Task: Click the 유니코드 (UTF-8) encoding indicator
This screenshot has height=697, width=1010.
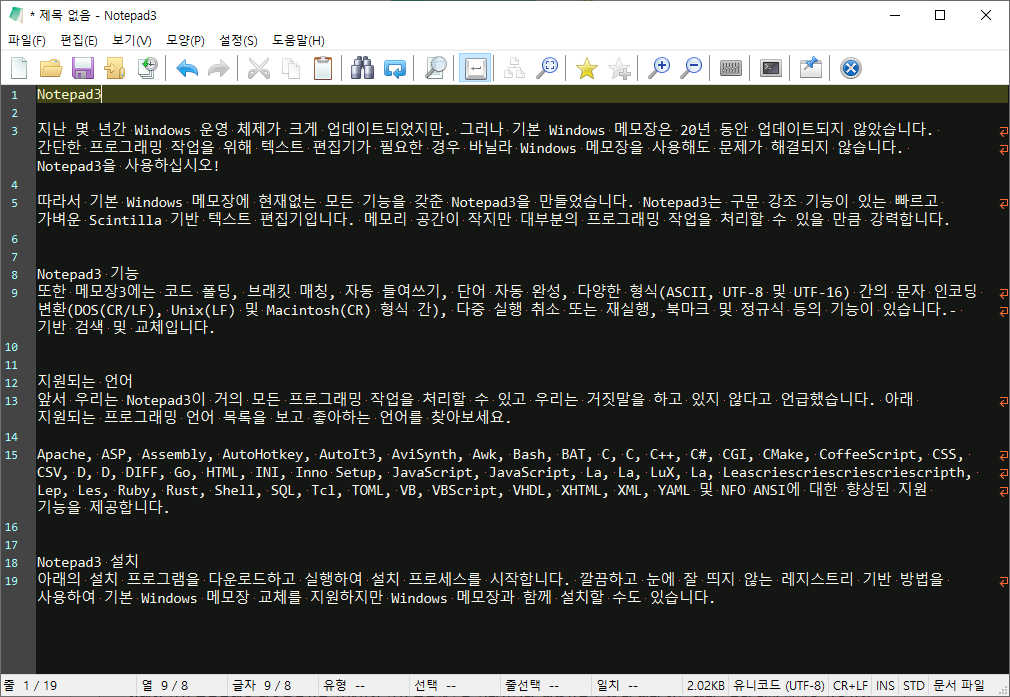Action: pos(778,685)
